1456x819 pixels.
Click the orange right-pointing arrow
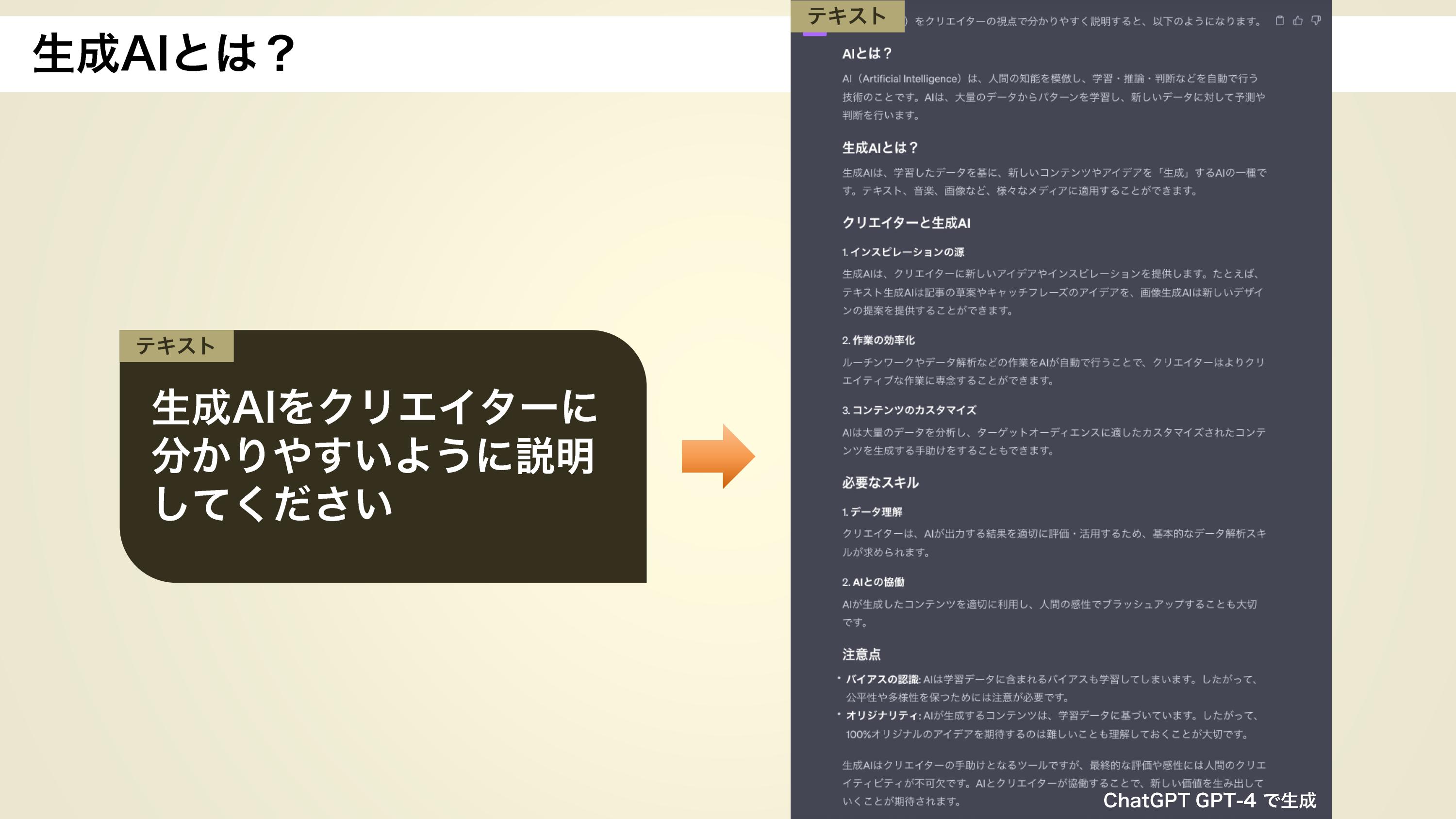[718, 456]
